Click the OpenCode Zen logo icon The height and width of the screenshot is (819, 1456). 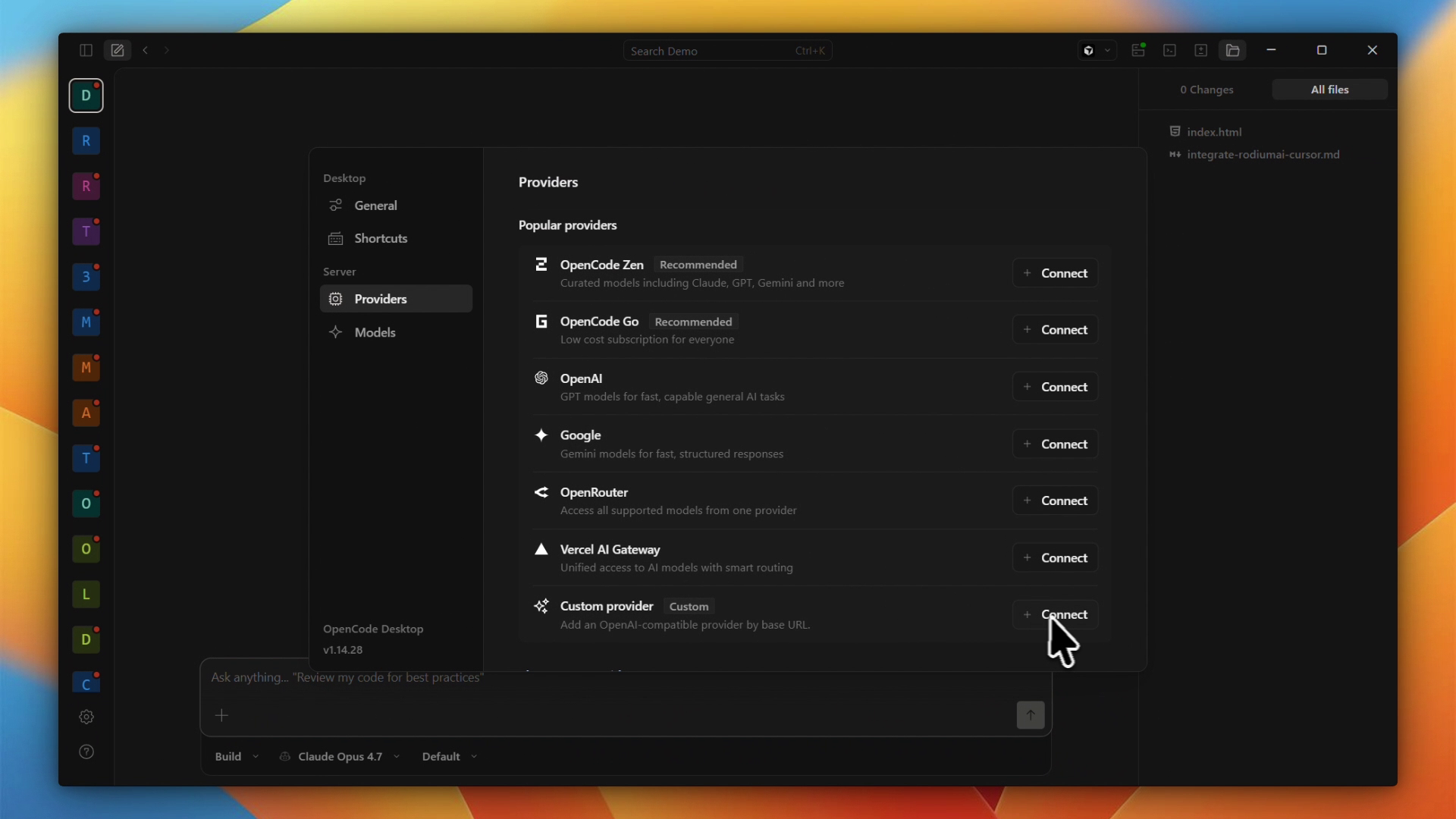(x=541, y=265)
